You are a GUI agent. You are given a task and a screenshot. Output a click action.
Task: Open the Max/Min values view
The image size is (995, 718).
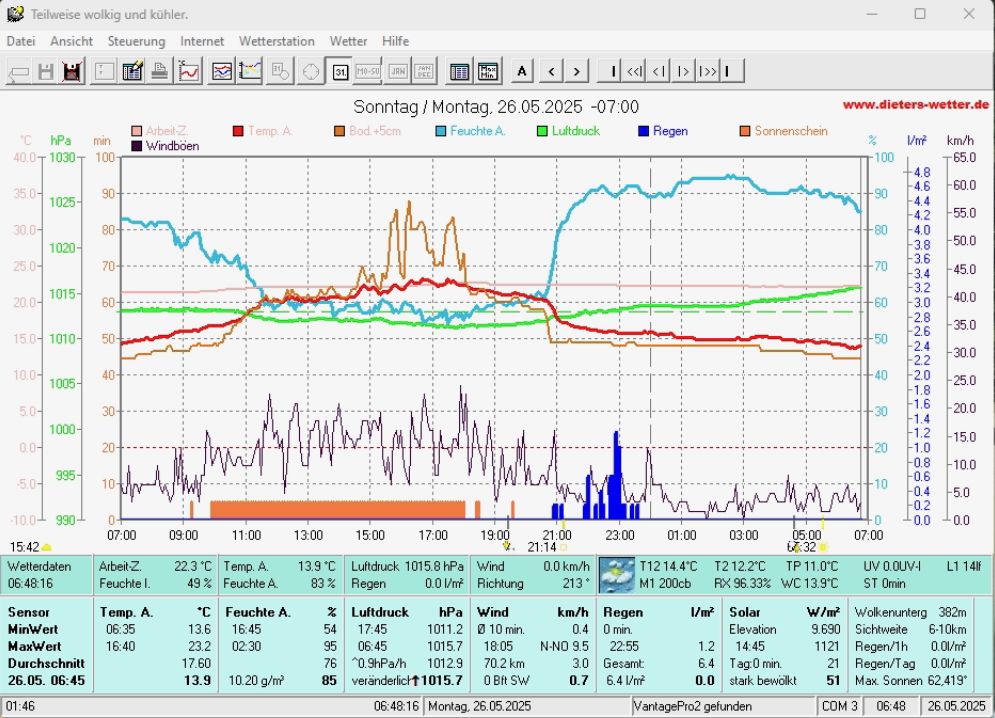(x=487, y=71)
